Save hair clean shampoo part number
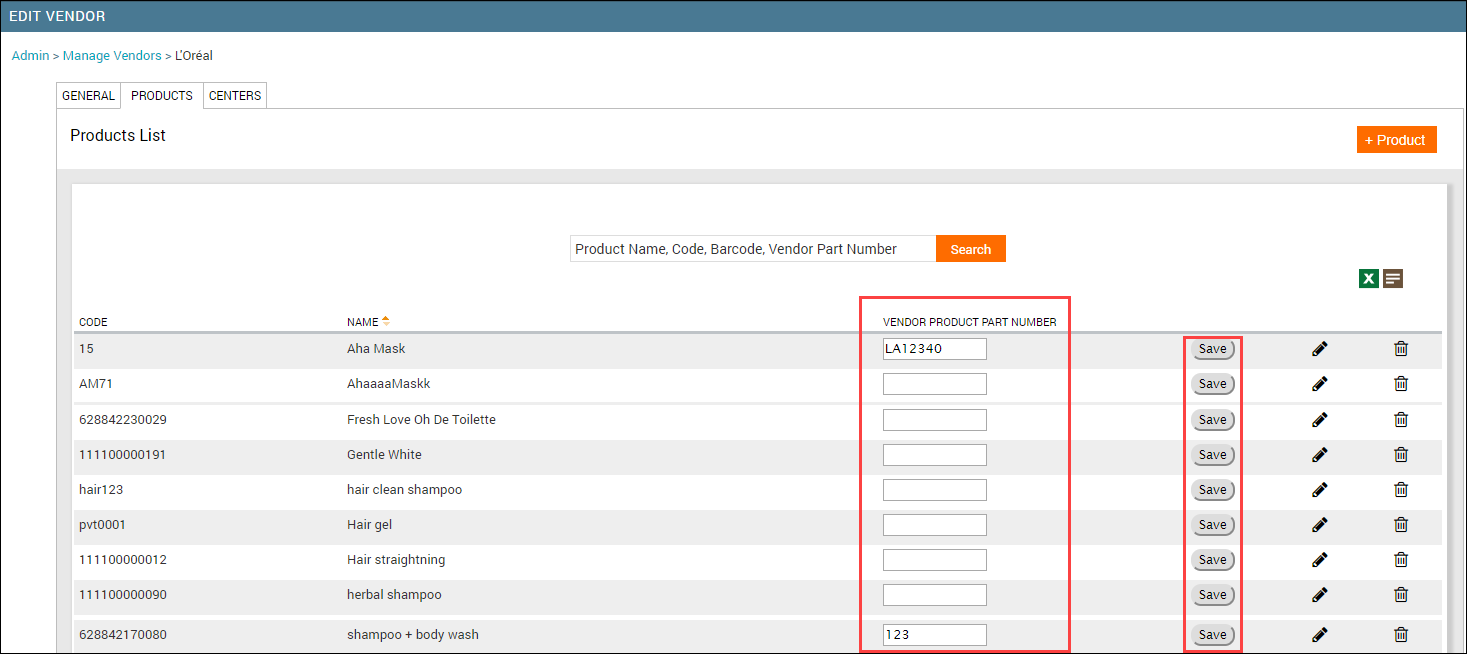This screenshot has width=1467, height=654. [x=1212, y=489]
